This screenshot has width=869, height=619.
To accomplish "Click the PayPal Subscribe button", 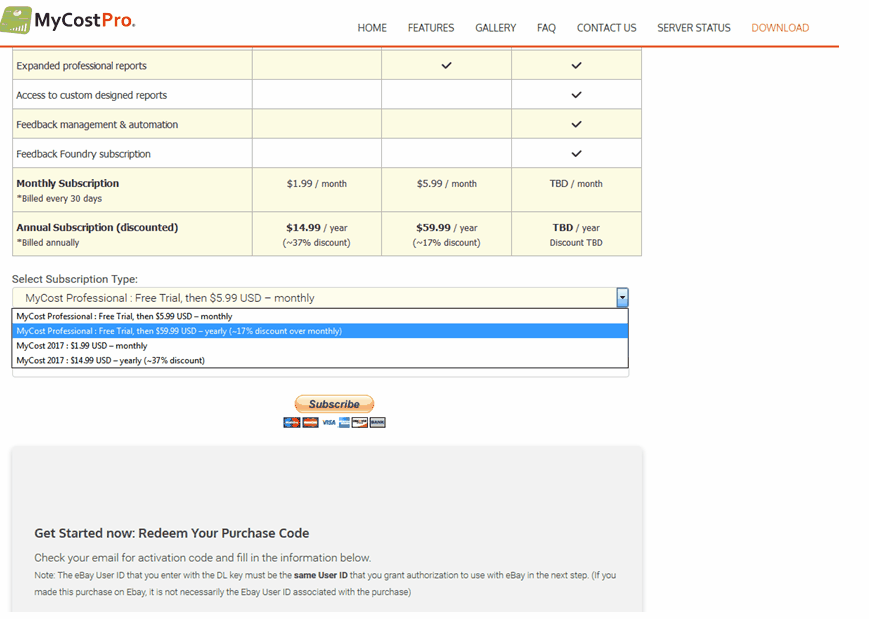I will tap(334, 404).
